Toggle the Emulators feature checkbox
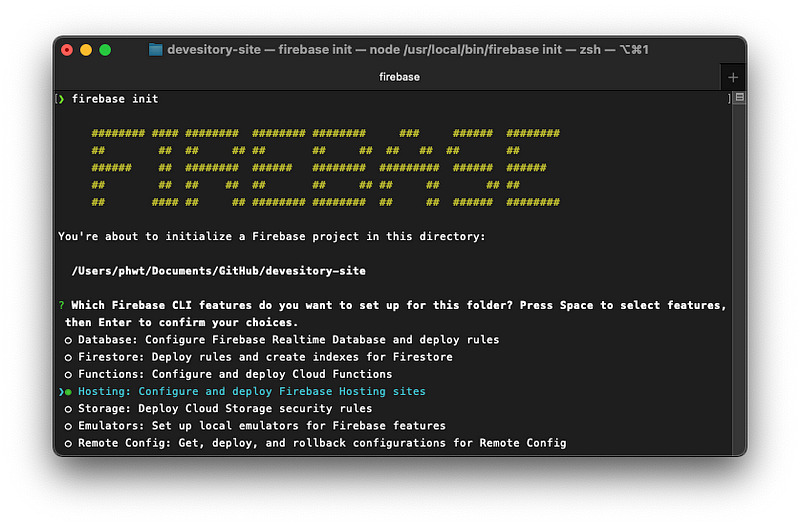 [x=68, y=426]
